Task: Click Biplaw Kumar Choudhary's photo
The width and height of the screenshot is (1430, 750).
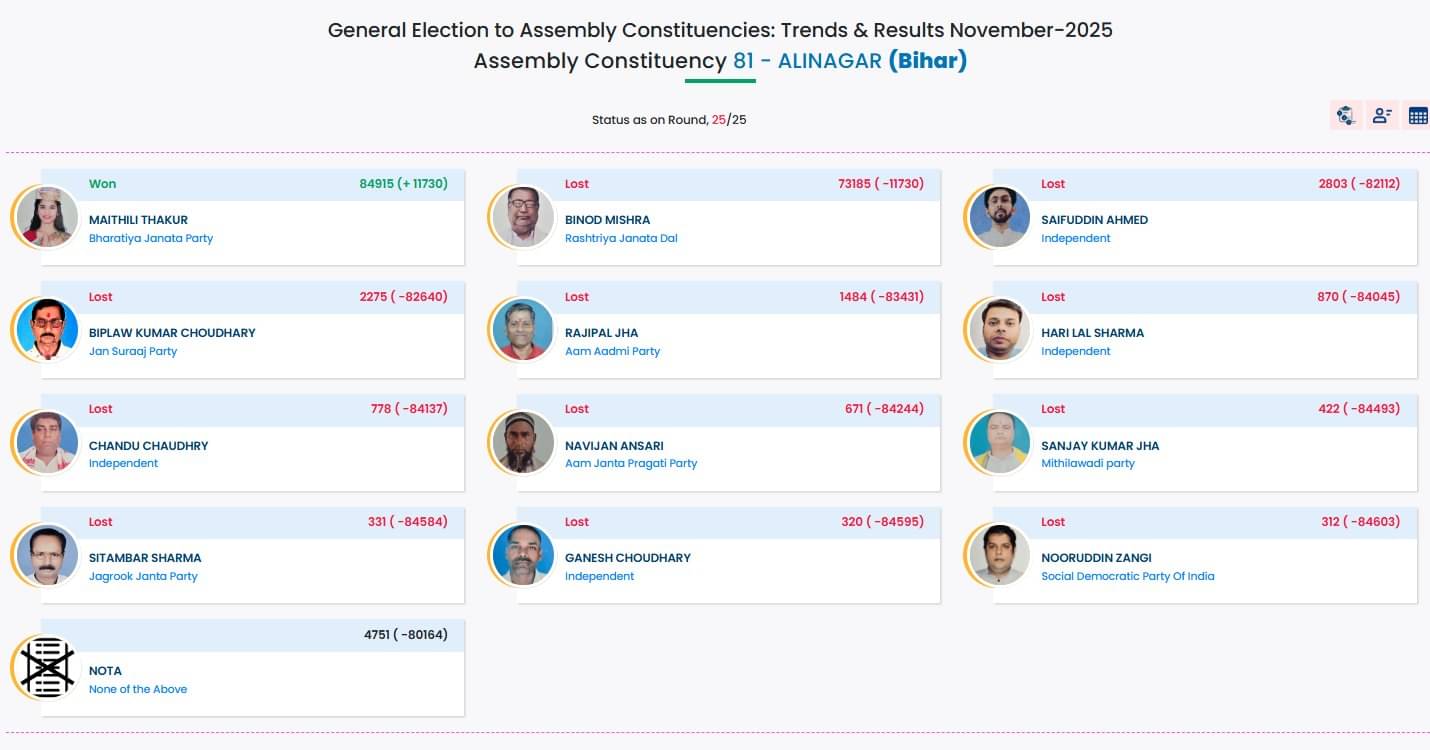Action: tap(48, 330)
